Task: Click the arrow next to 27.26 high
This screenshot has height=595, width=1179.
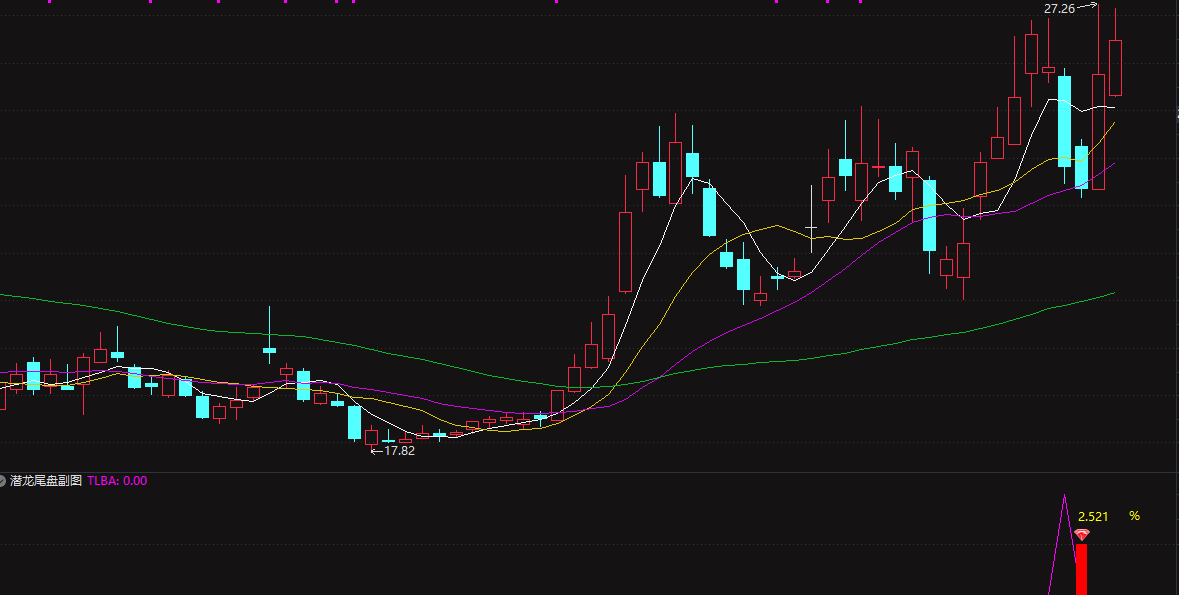Action: tap(1087, 8)
